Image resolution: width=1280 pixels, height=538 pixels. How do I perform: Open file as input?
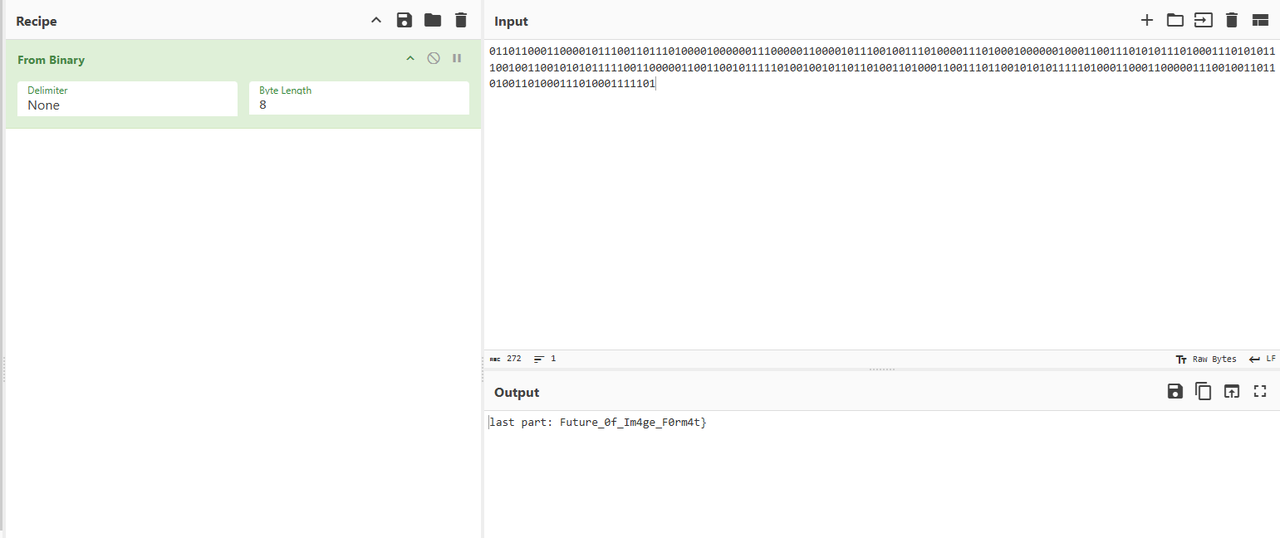[x=1203, y=20]
